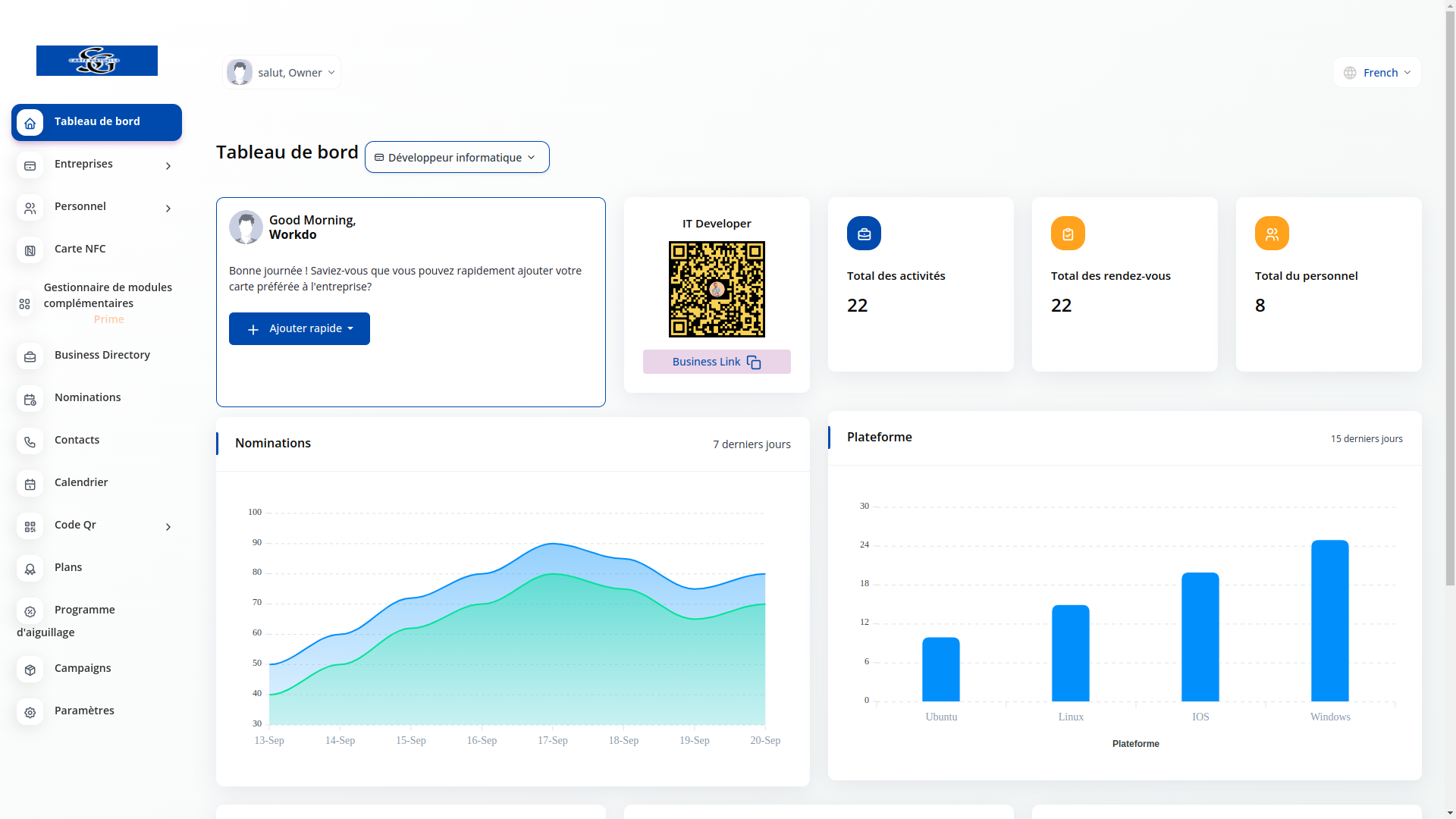Screen dimensions: 1456x819
Task: Expand the Code Qr submenu chevron
Action: coord(168,527)
